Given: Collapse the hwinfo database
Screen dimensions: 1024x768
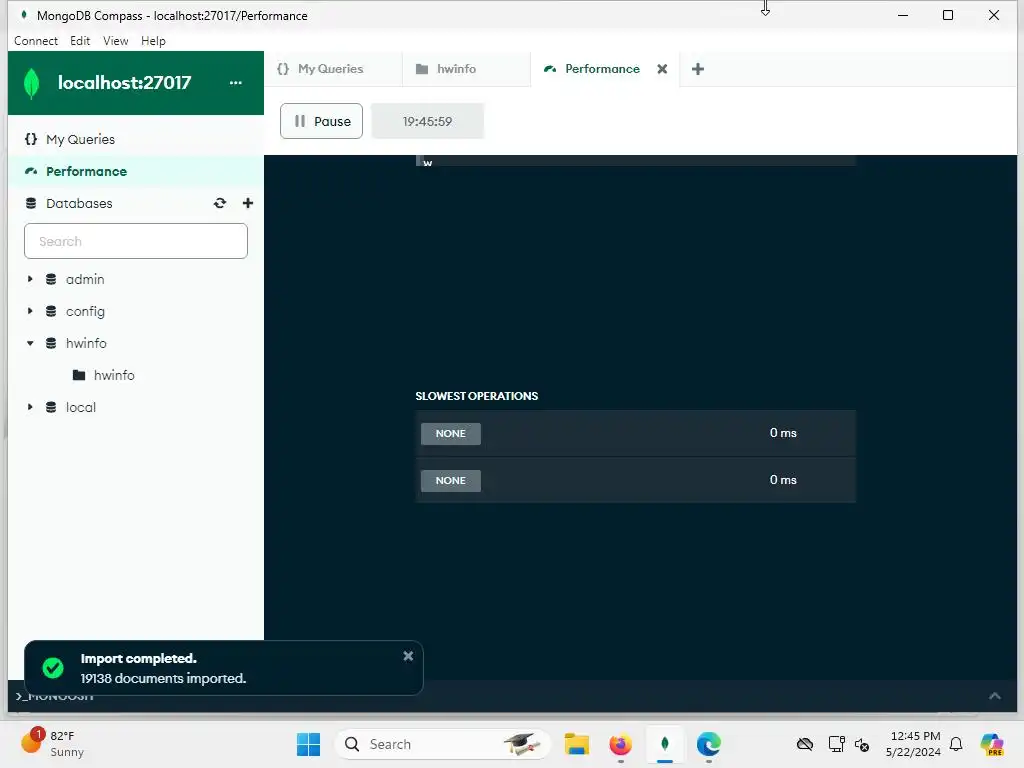Looking at the screenshot, I should (30, 344).
